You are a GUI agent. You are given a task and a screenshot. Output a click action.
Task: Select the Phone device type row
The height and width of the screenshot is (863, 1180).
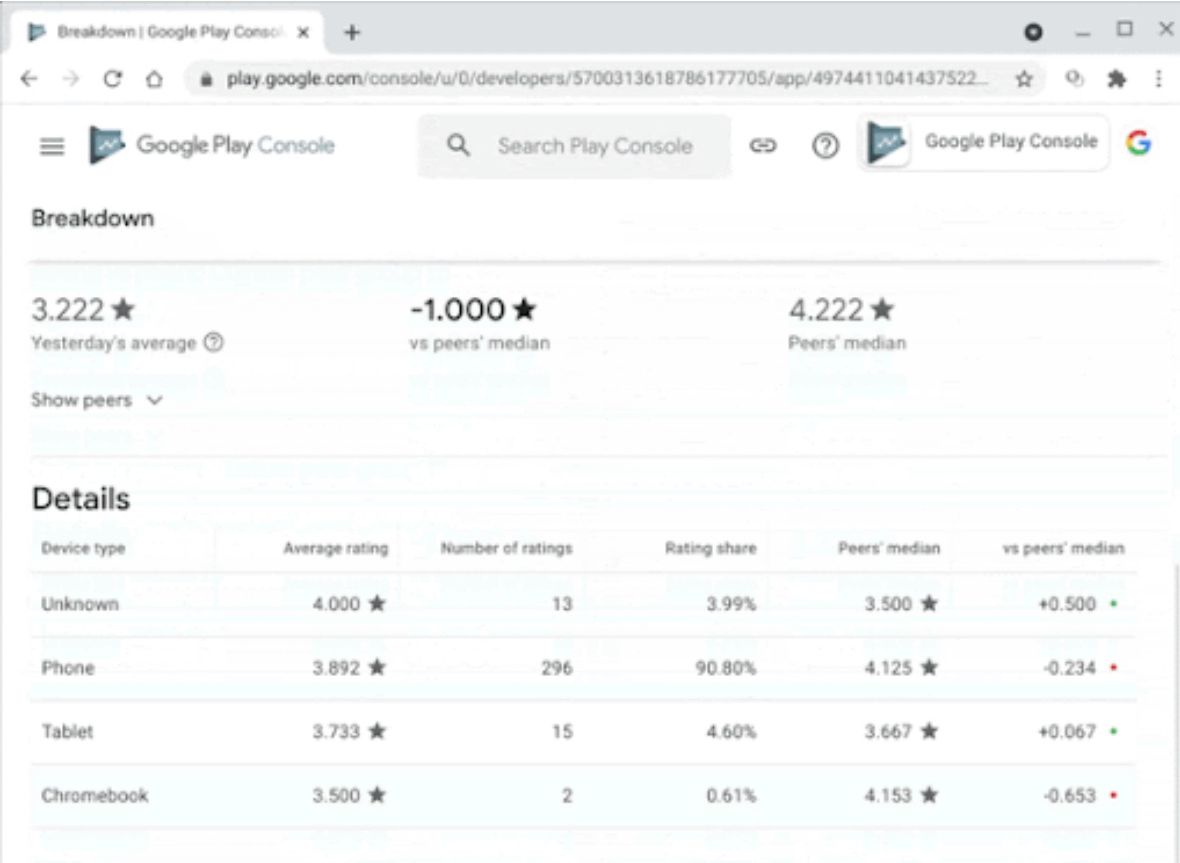coord(583,668)
